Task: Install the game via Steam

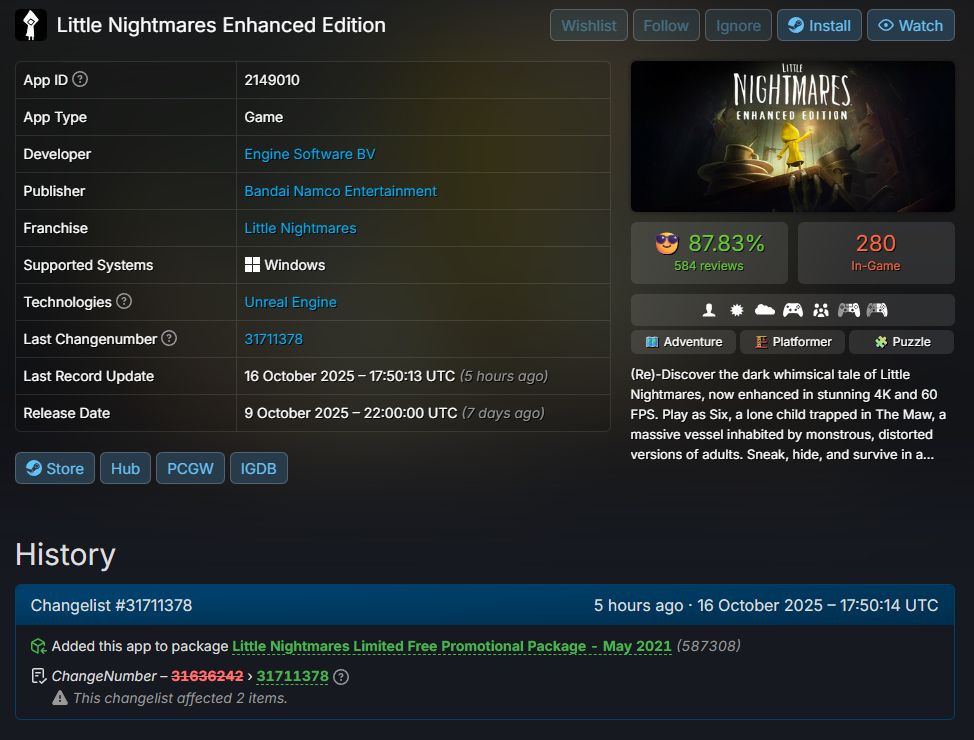Action: tap(819, 25)
